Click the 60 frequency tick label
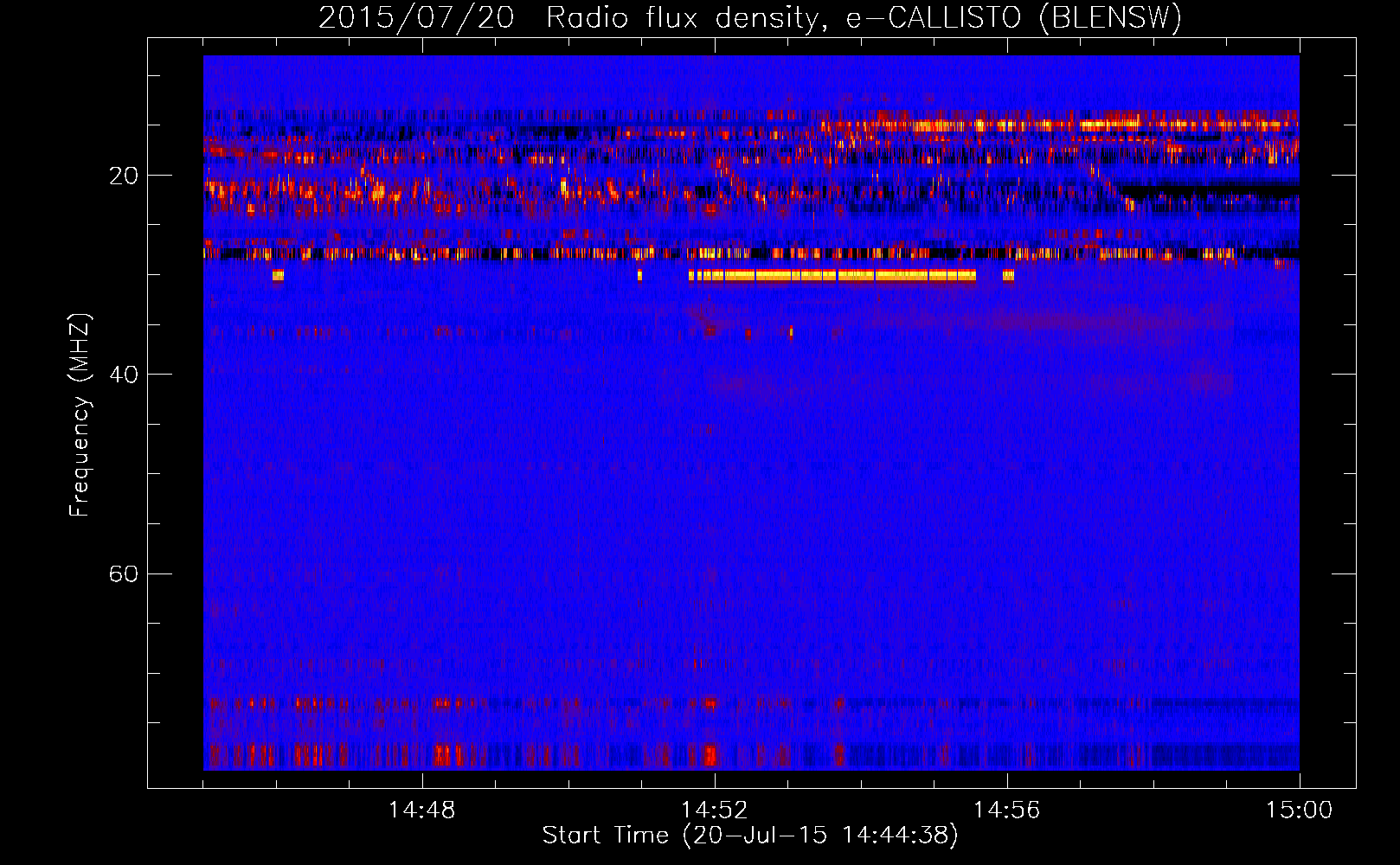The width and height of the screenshot is (1400, 865). [123, 573]
